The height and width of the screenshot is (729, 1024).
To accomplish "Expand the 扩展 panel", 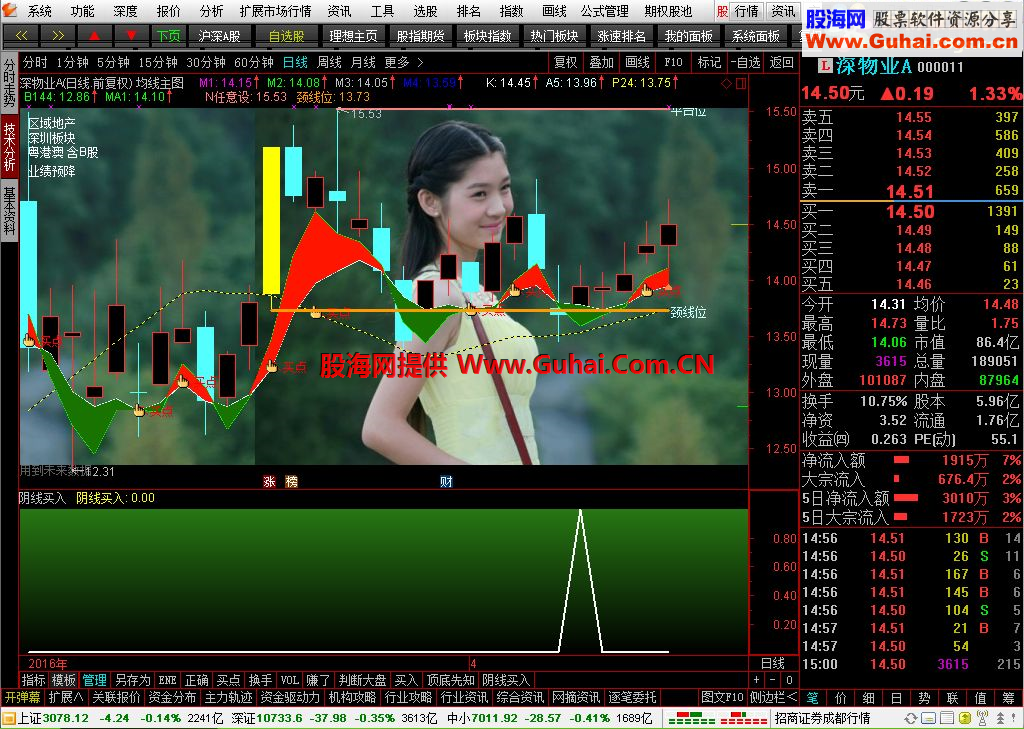I will pos(66,698).
